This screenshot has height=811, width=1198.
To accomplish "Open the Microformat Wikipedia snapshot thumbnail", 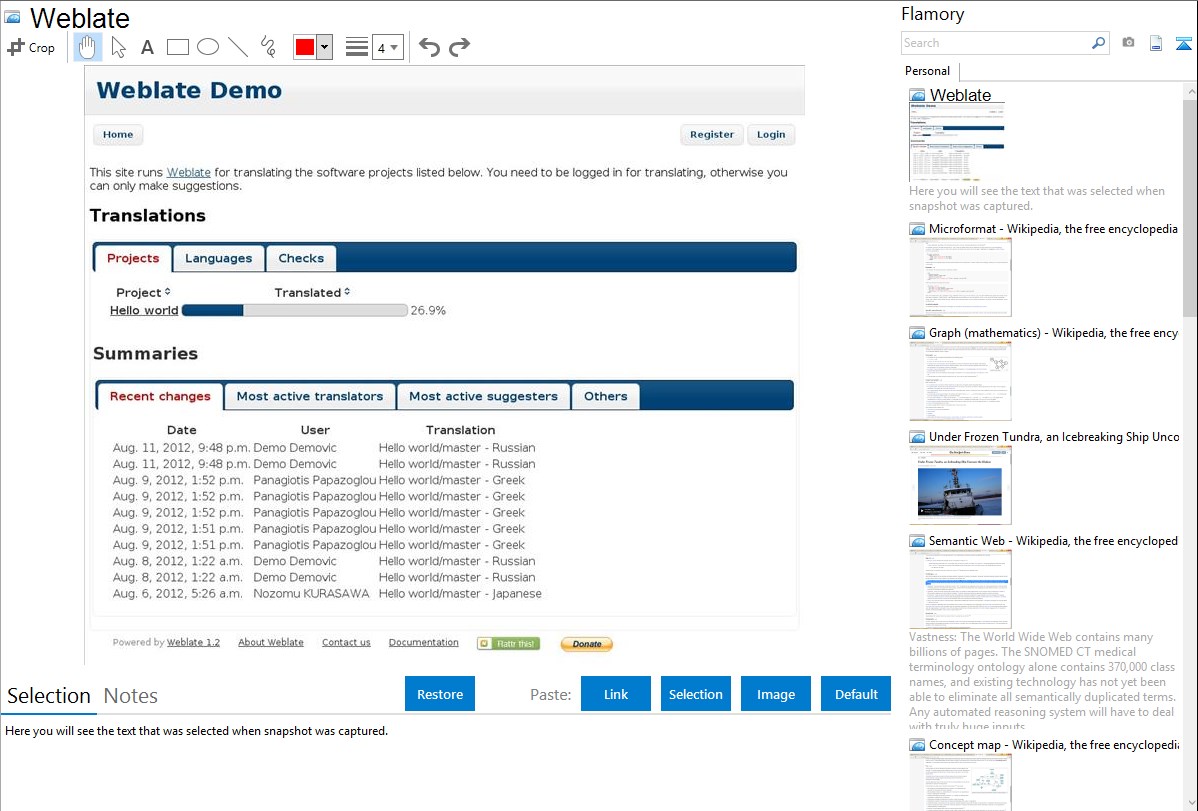I will [960, 277].
